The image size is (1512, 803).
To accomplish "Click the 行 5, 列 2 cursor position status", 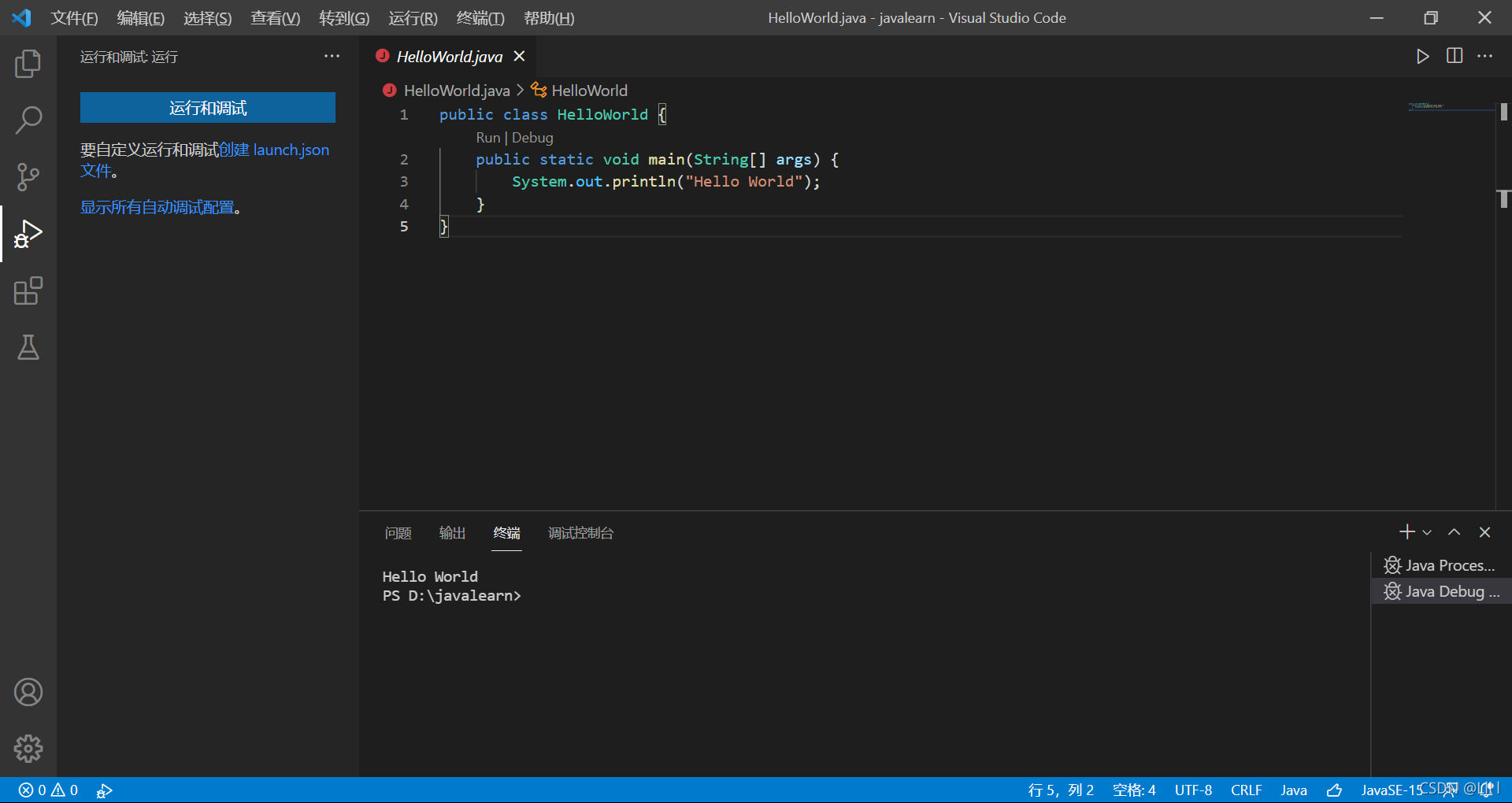I will point(1061,790).
